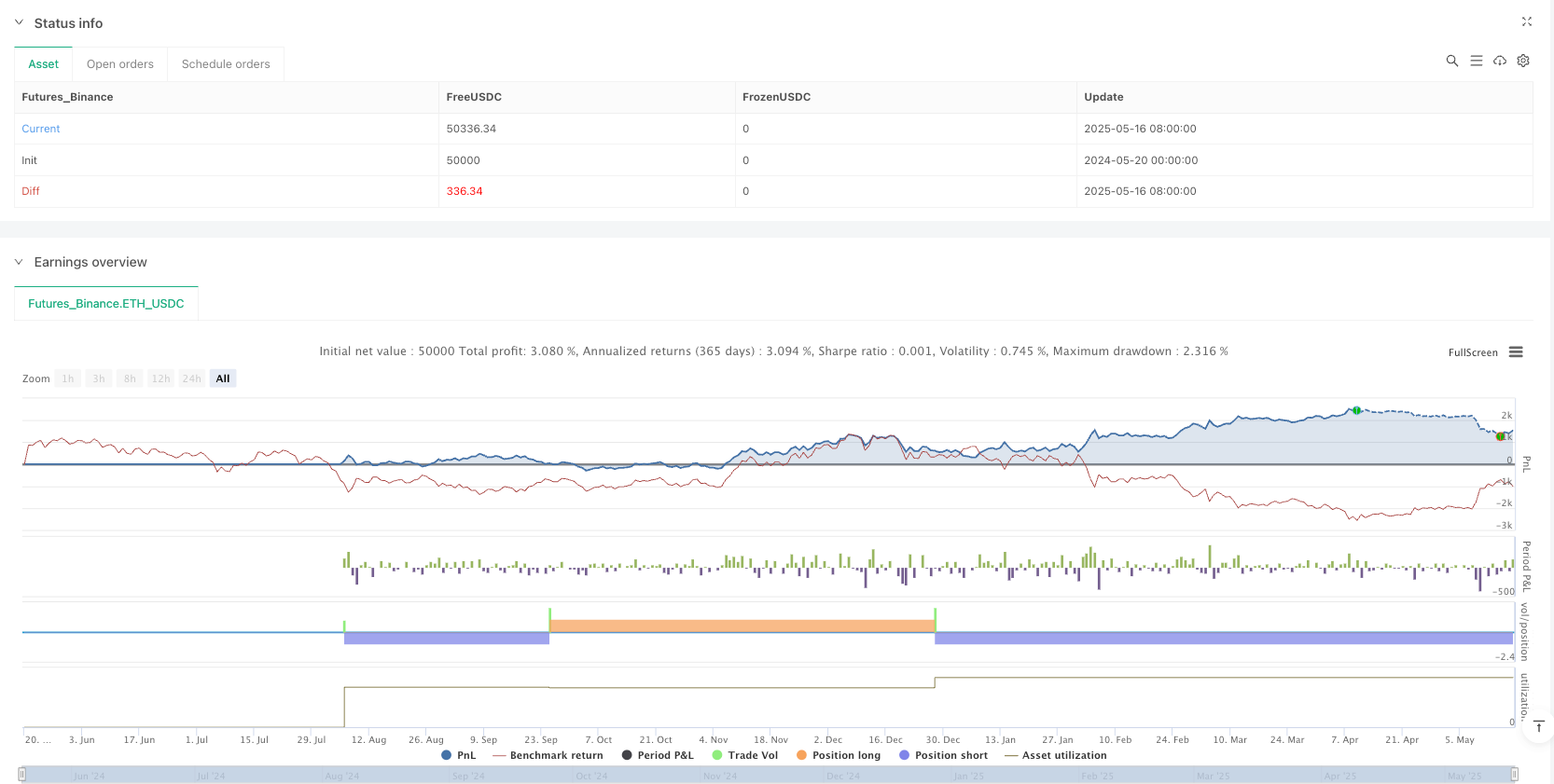The width and height of the screenshot is (1554, 784).
Task: Collapse the Status info section
Action: click(x=19, y=22)
